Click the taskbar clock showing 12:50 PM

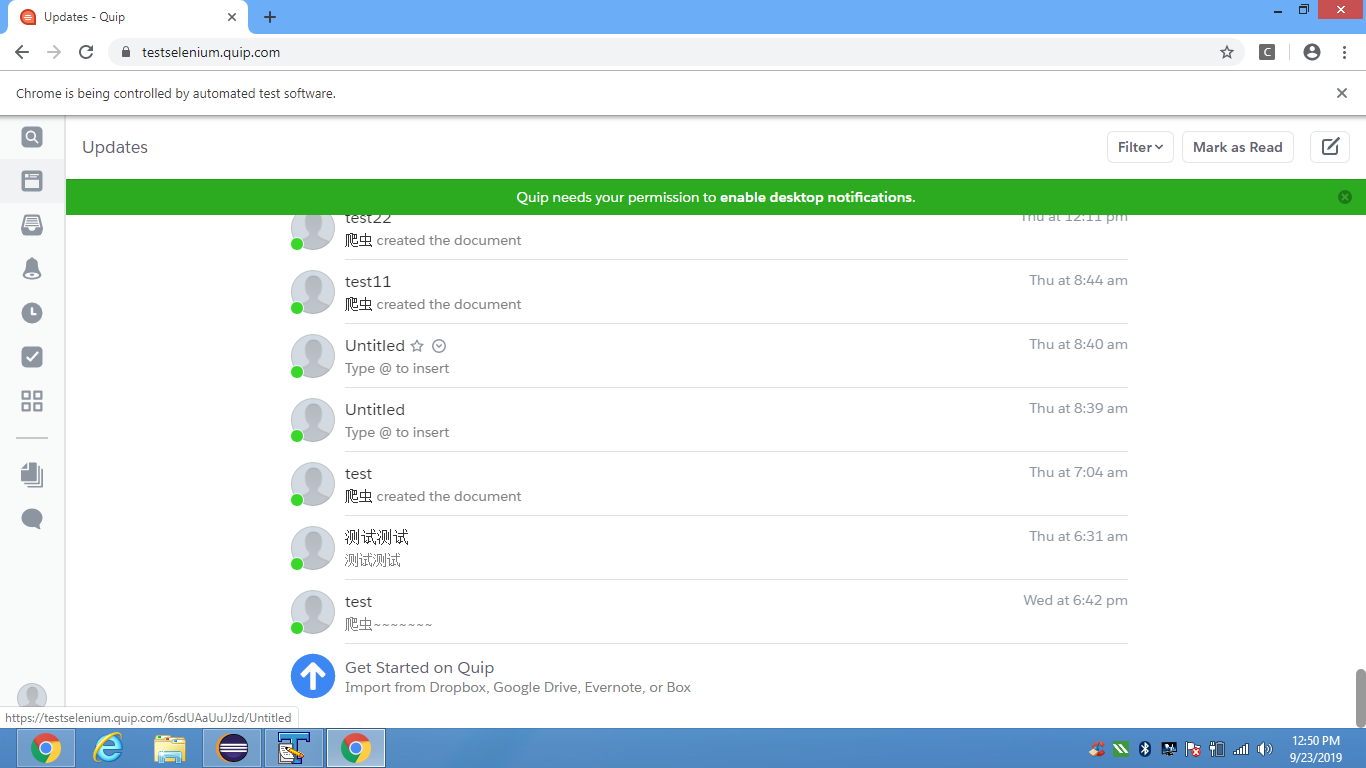click(x=1316, y=749)
